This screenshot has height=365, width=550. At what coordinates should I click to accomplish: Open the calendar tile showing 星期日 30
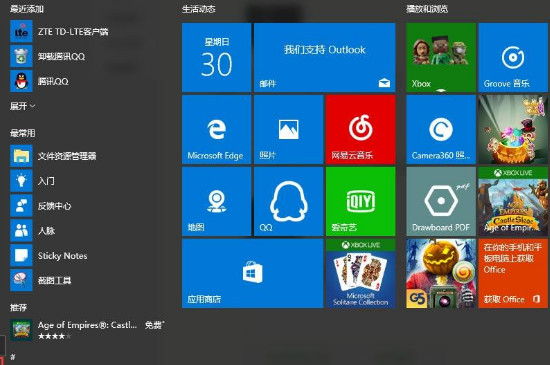[x=216, y=58]
